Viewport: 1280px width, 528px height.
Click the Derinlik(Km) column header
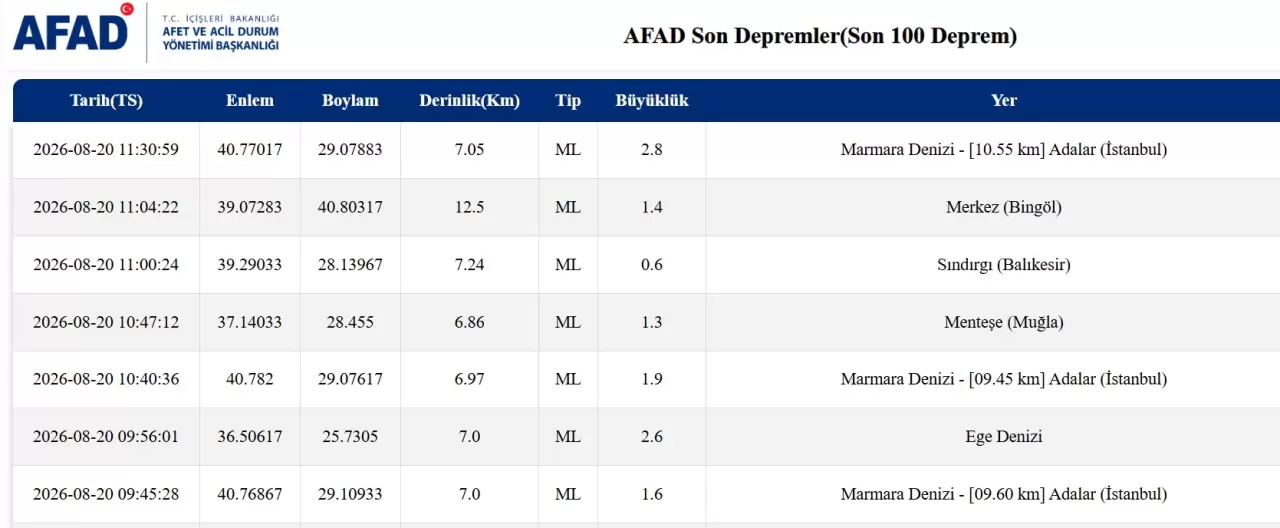469,100
